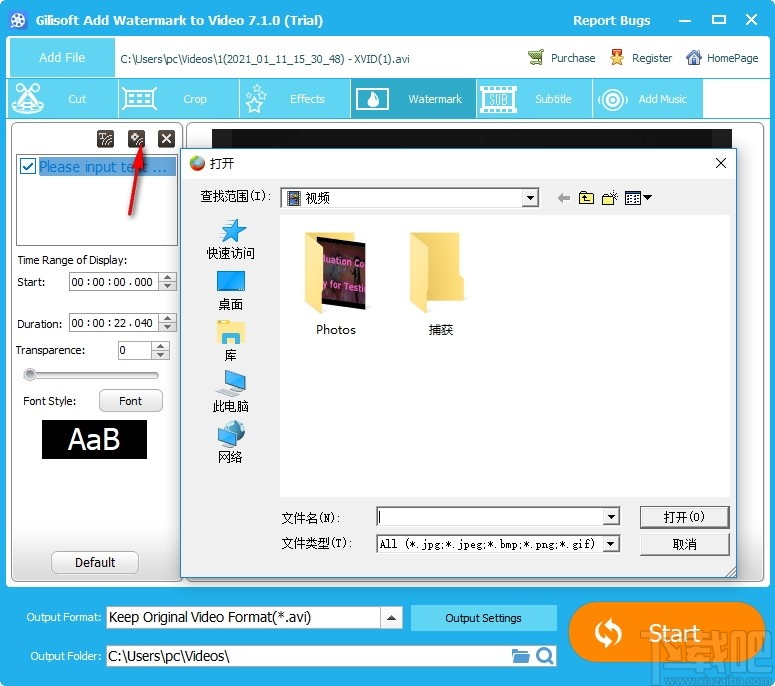Select Libraries (库) in dialog sidebar
Viewport: 775px width, 686px height.
pos(230,342)
